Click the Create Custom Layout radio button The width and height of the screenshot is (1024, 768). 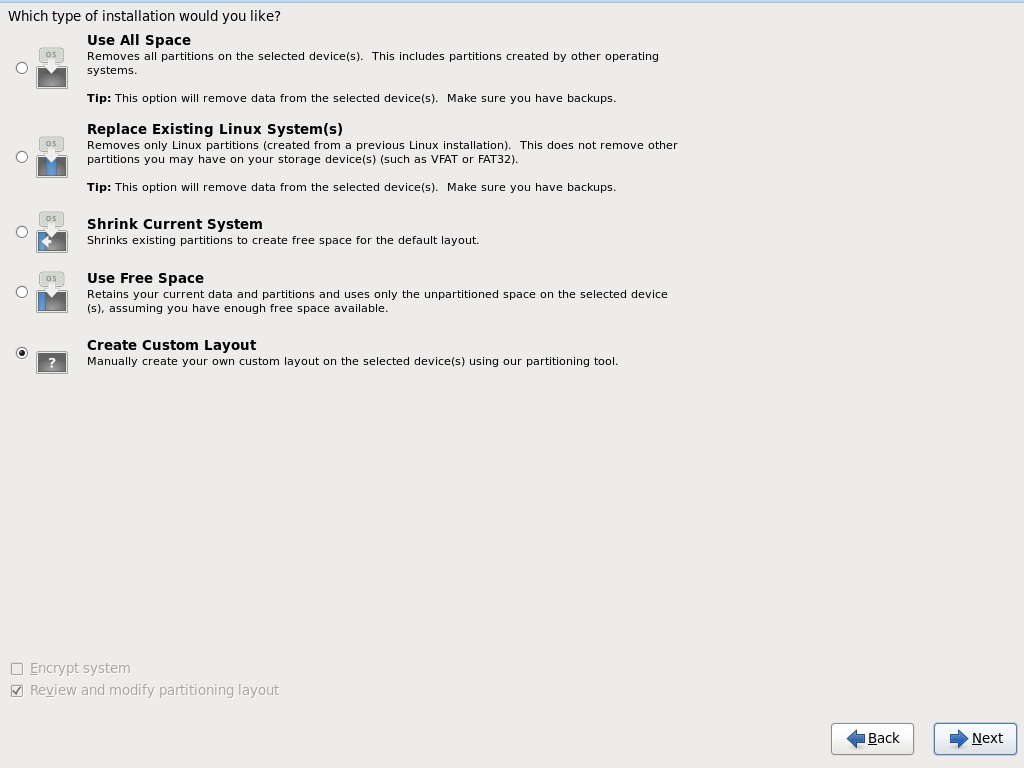(22, 353)
